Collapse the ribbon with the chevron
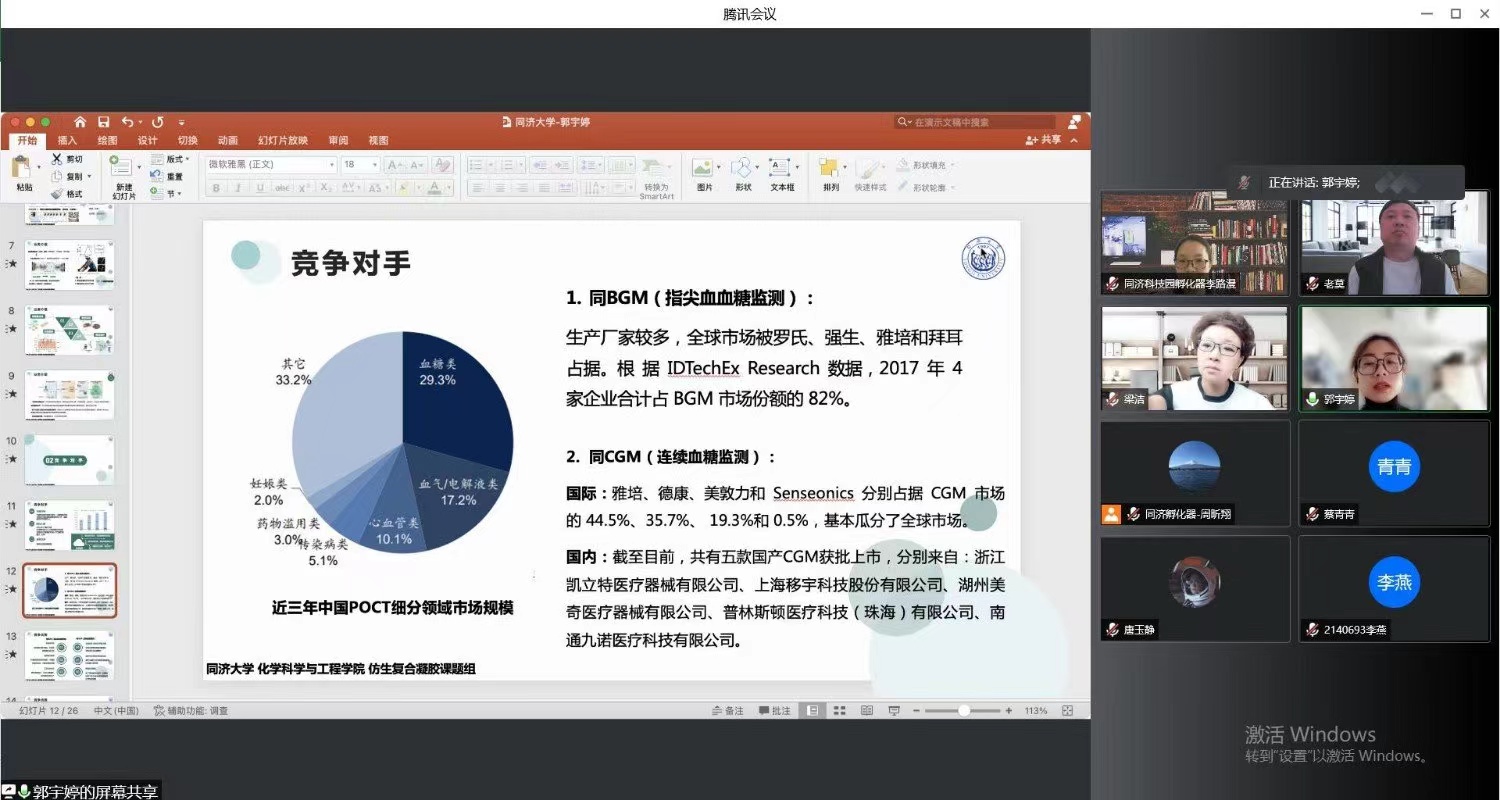 1075,141
